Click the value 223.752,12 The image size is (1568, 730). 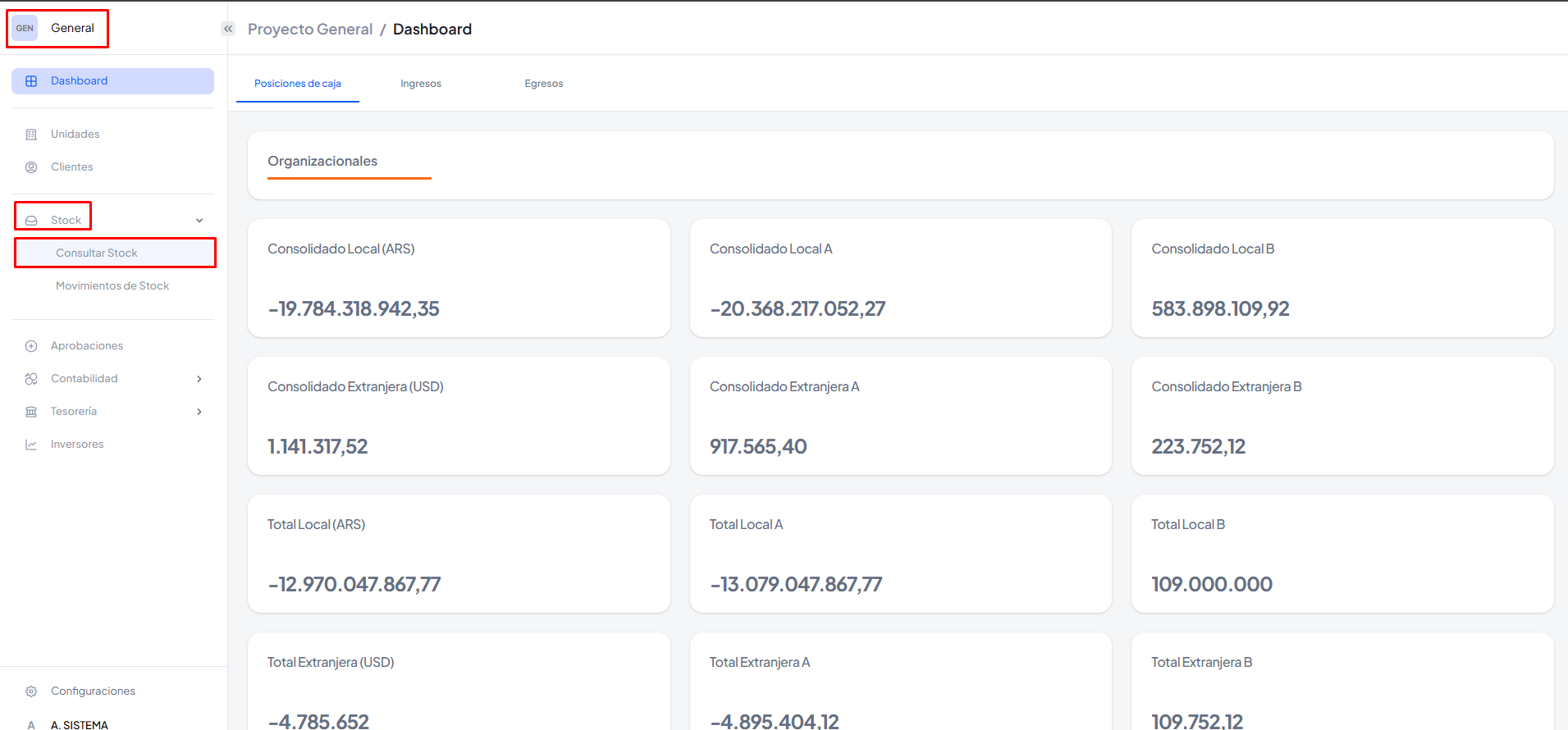[x=1198, y=447]
